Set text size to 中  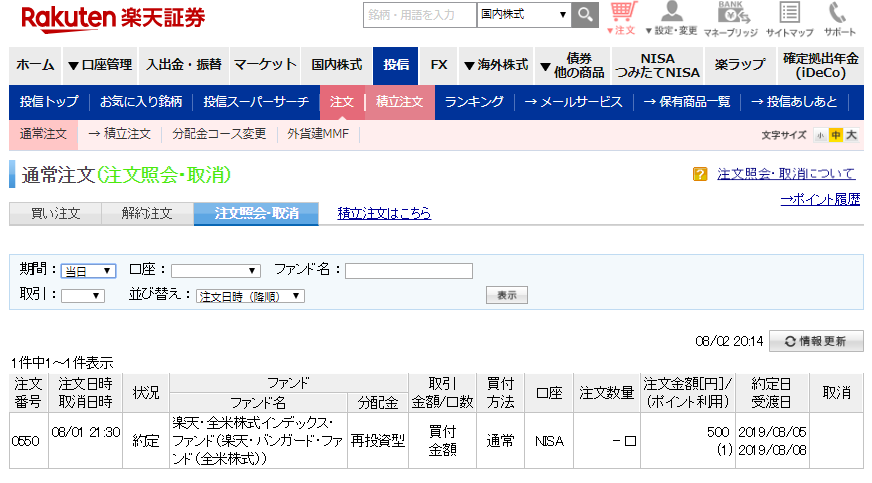(835, 135)
